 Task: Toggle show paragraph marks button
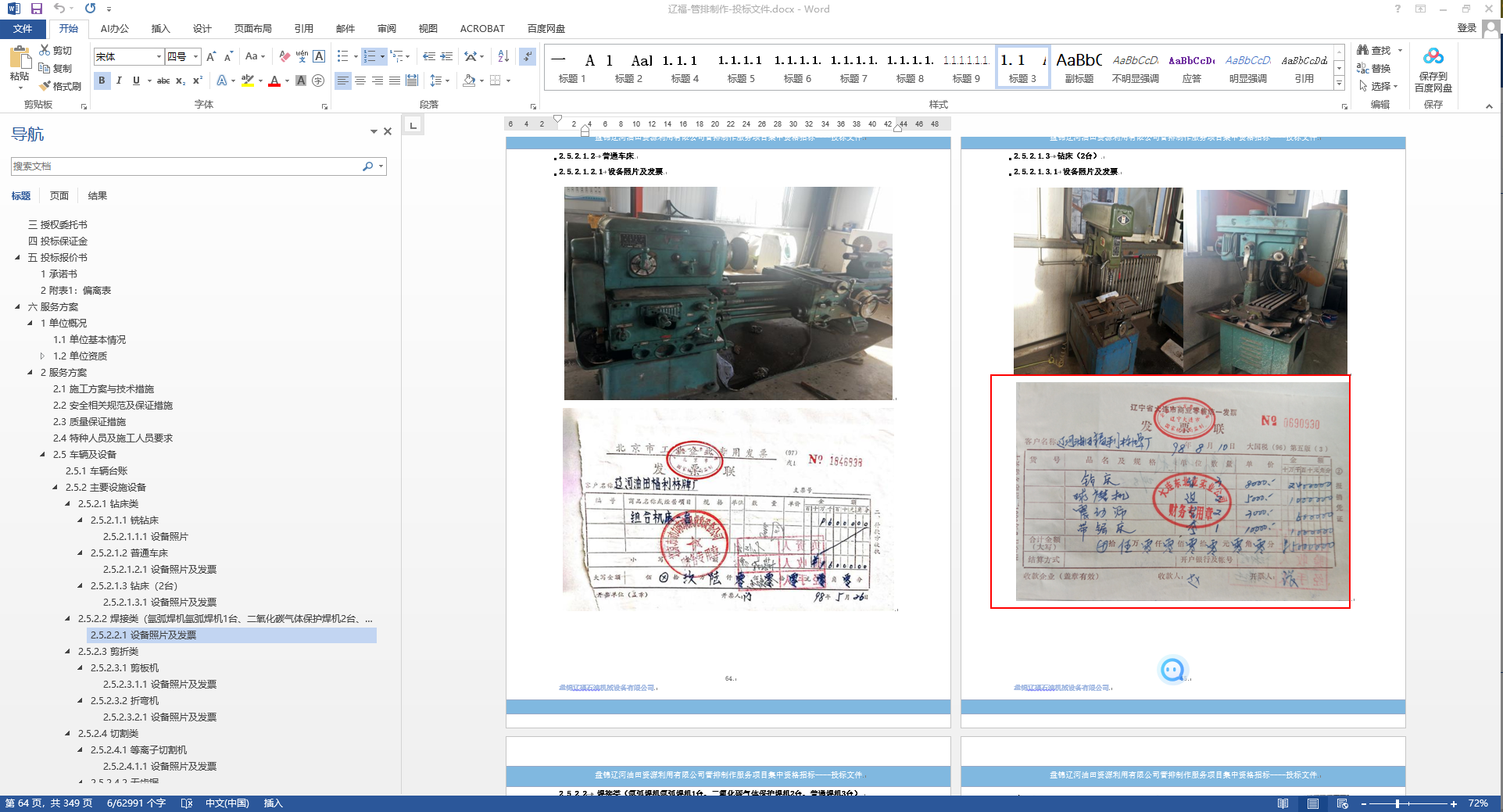[x=528, y=56]
